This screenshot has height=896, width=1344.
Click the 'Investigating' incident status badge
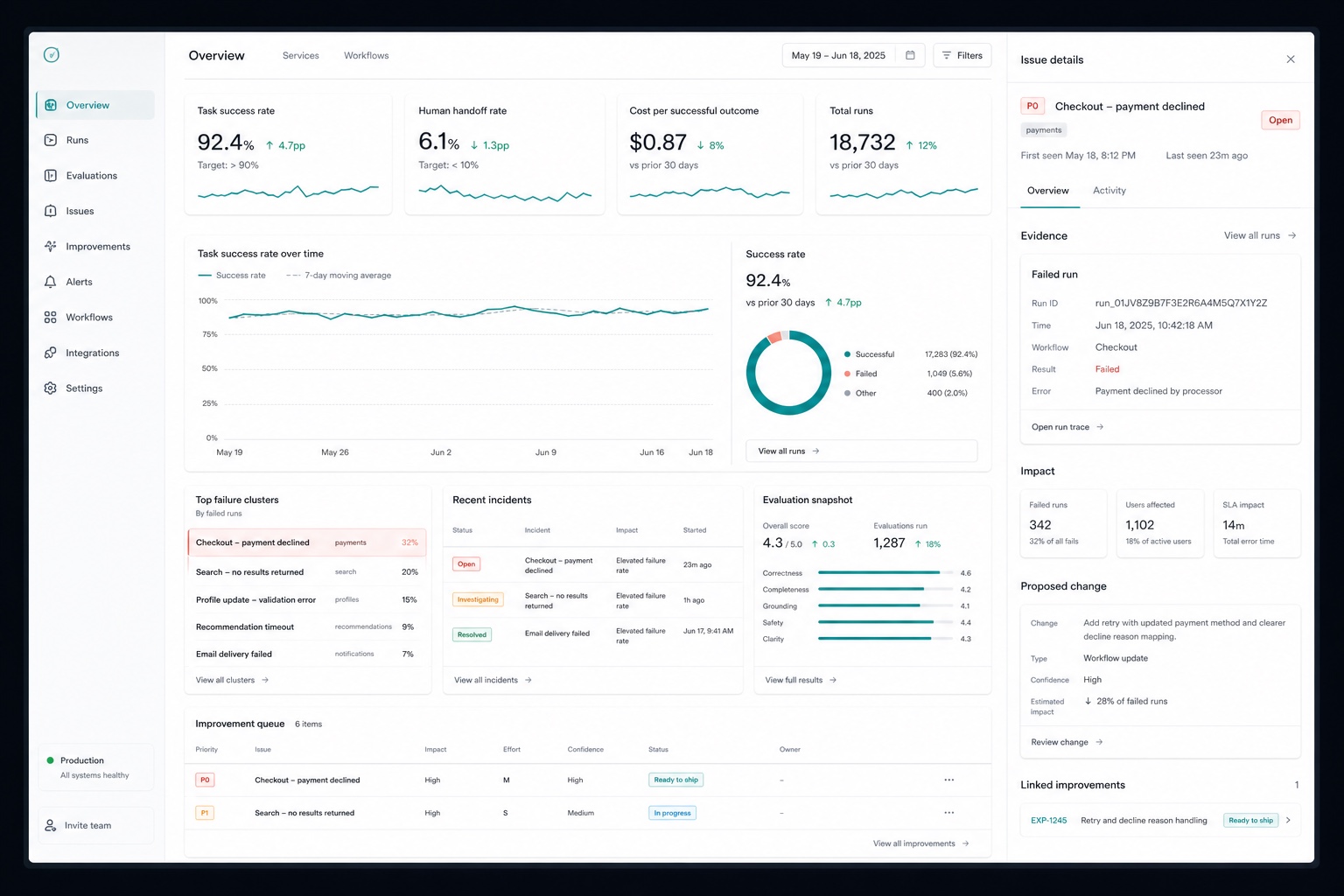tap(478, 600)
